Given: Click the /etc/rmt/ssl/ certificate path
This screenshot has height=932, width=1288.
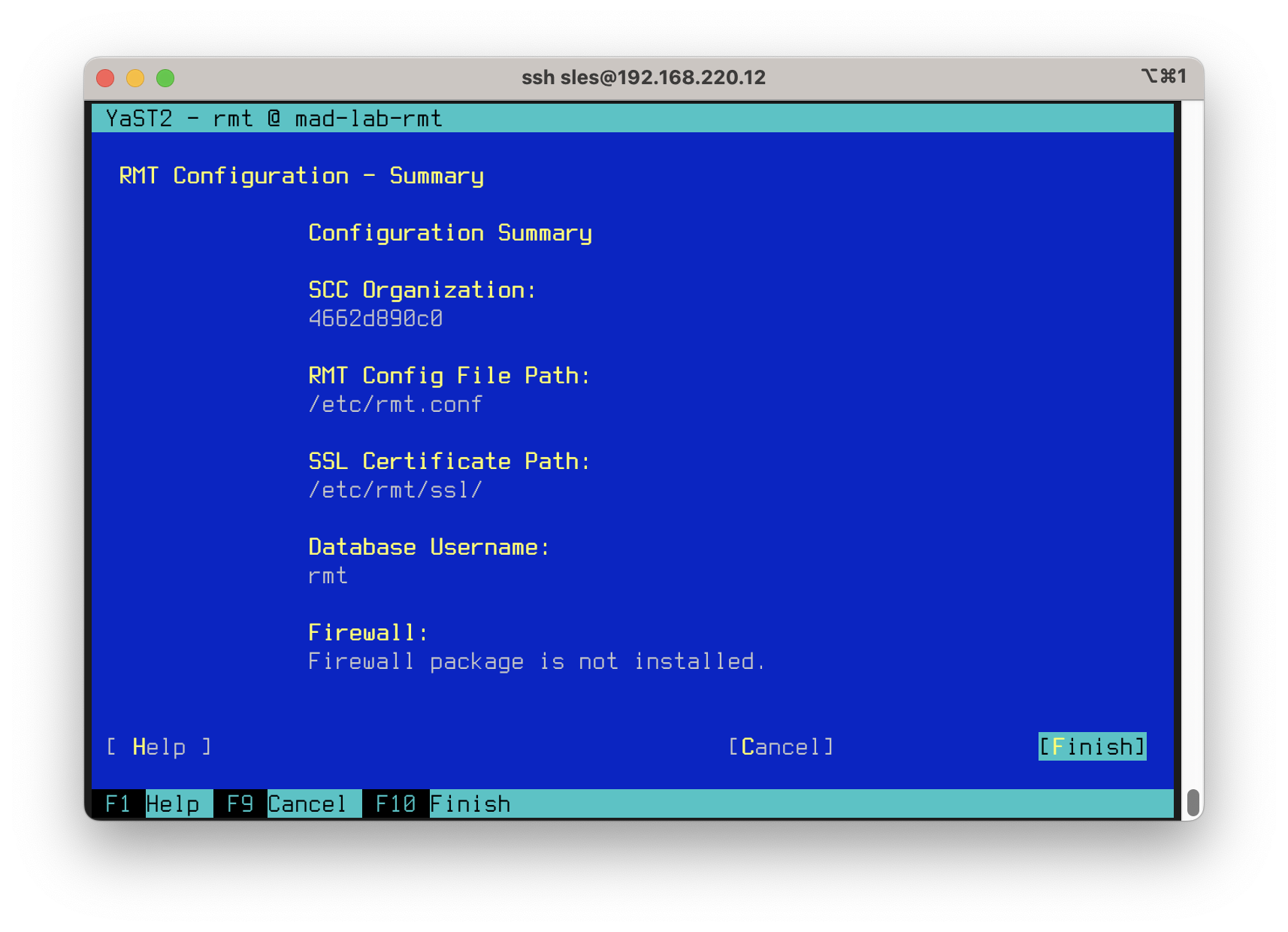Looking at the screenshot, I should click(x=395, y=490).
